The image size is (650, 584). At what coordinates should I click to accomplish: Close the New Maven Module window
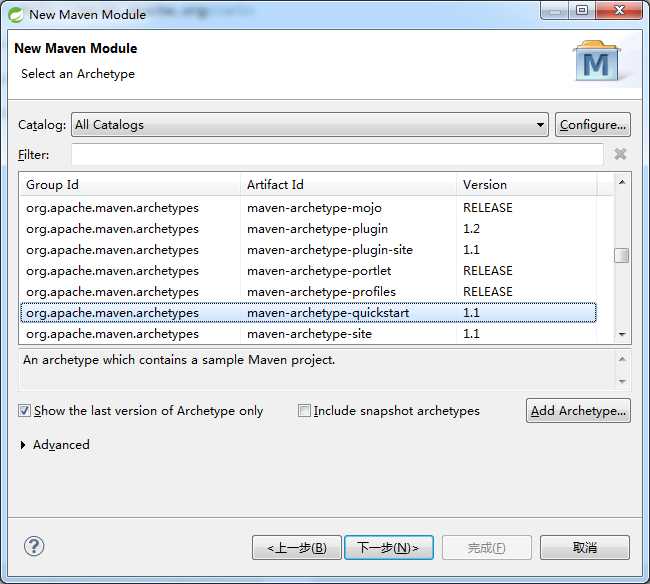click(x=619, y=10)
